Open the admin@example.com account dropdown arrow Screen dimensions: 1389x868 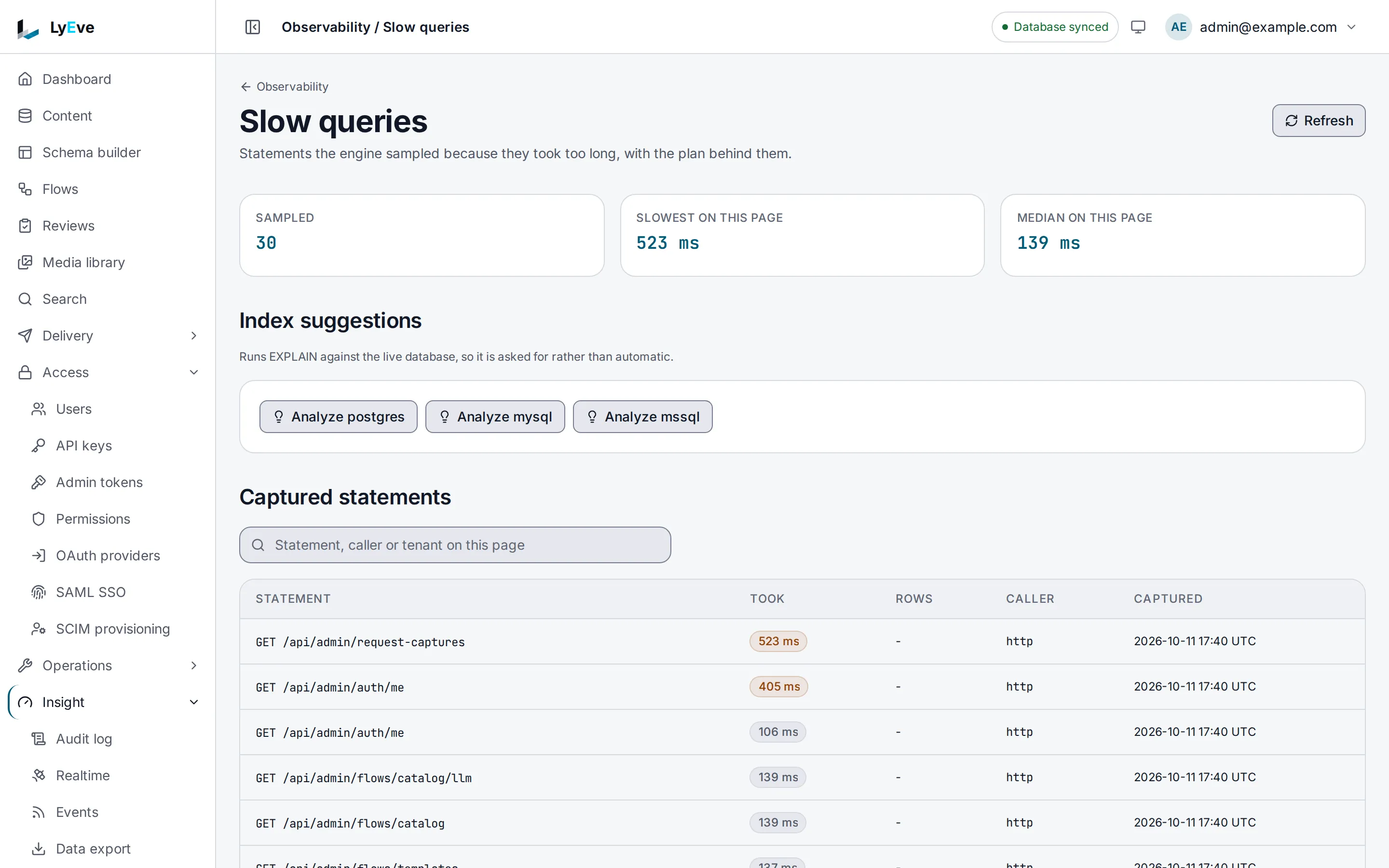click(x=1351, y=27)
